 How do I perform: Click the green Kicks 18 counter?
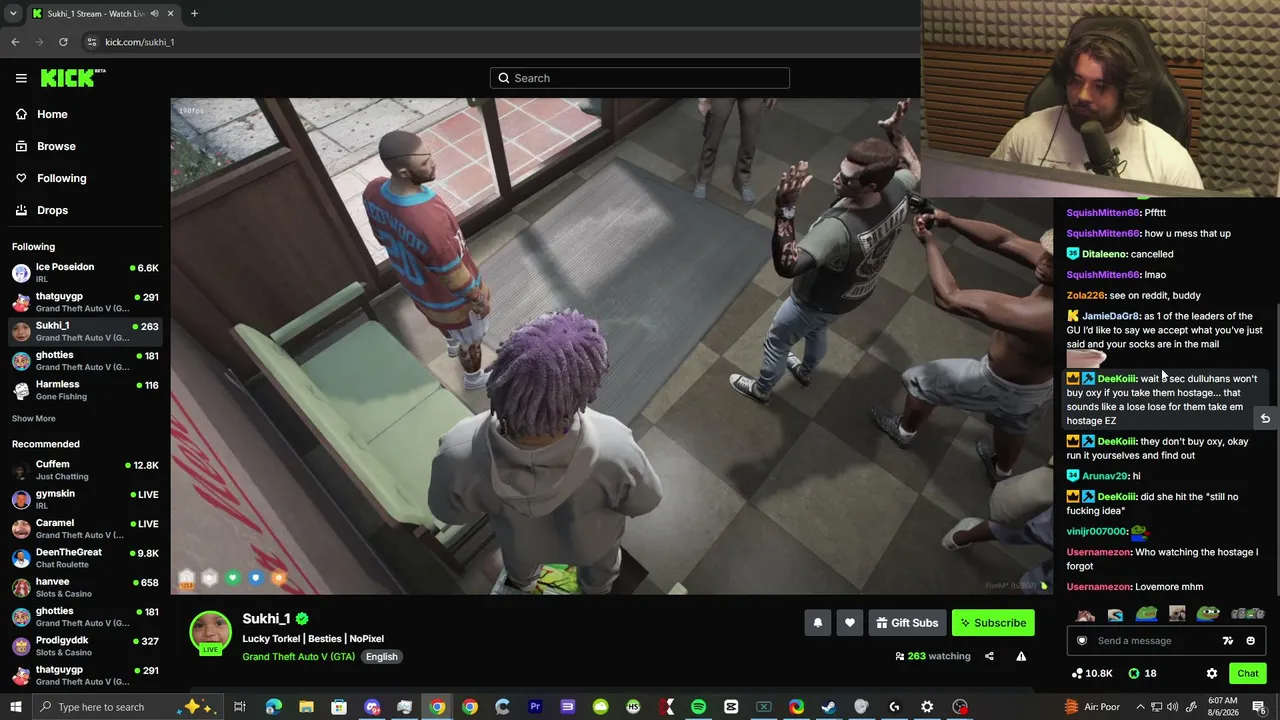pyautogui.click(x=1142, y=673)
